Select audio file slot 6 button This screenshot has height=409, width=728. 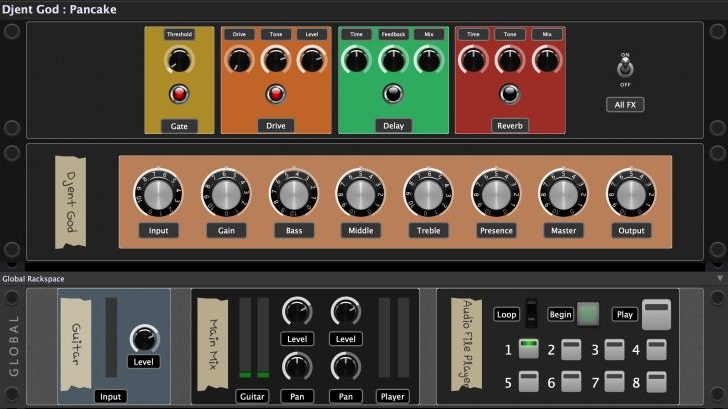(x=572, y=381)
